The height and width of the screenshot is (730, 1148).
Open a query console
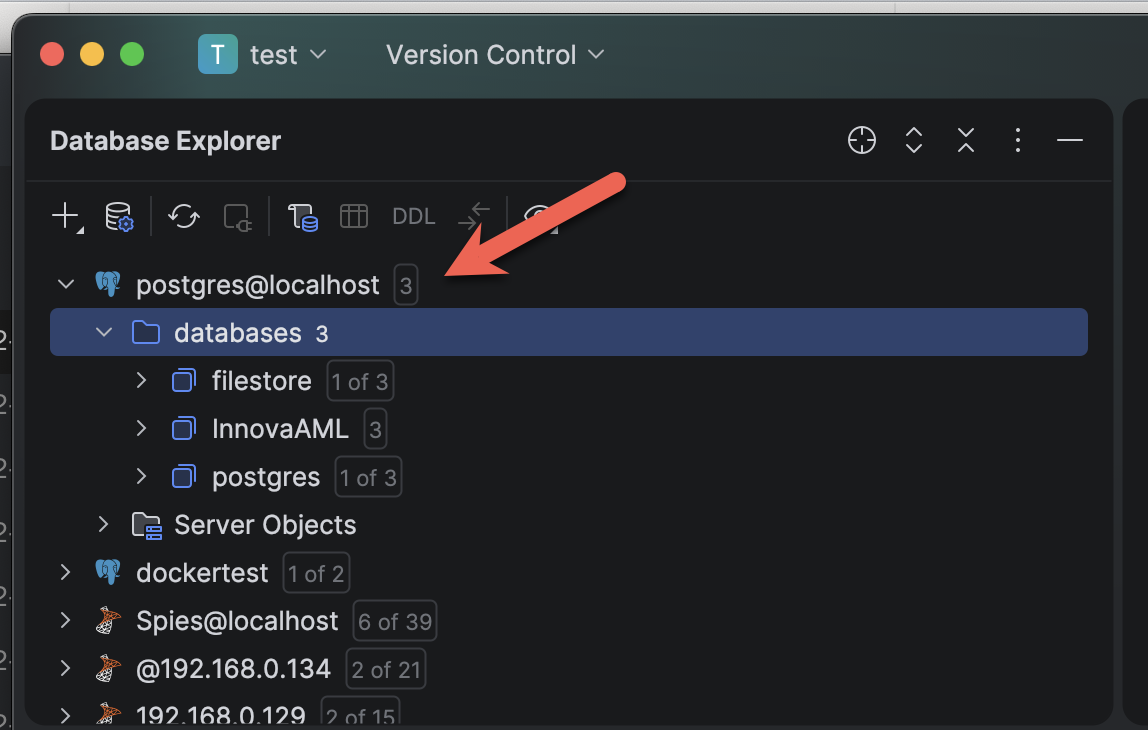[302, 216]
